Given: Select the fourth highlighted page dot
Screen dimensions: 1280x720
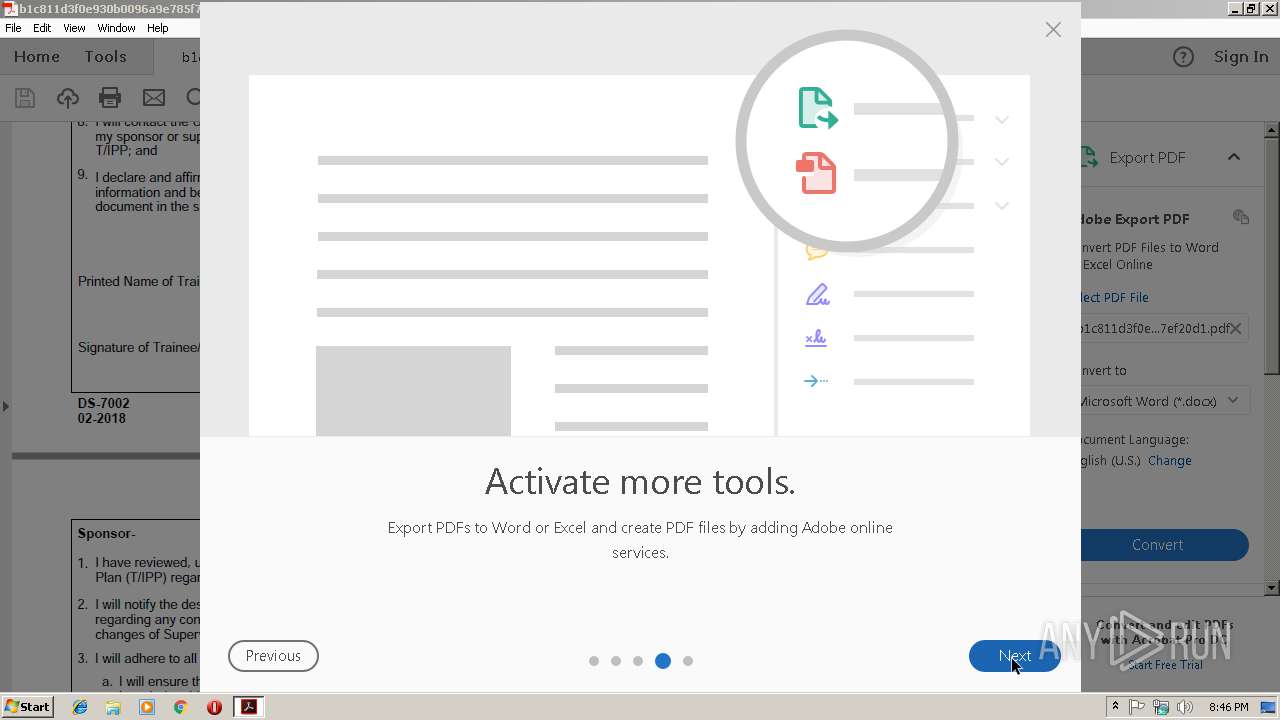Looking at the screenshot, I should tap(662, 661).
